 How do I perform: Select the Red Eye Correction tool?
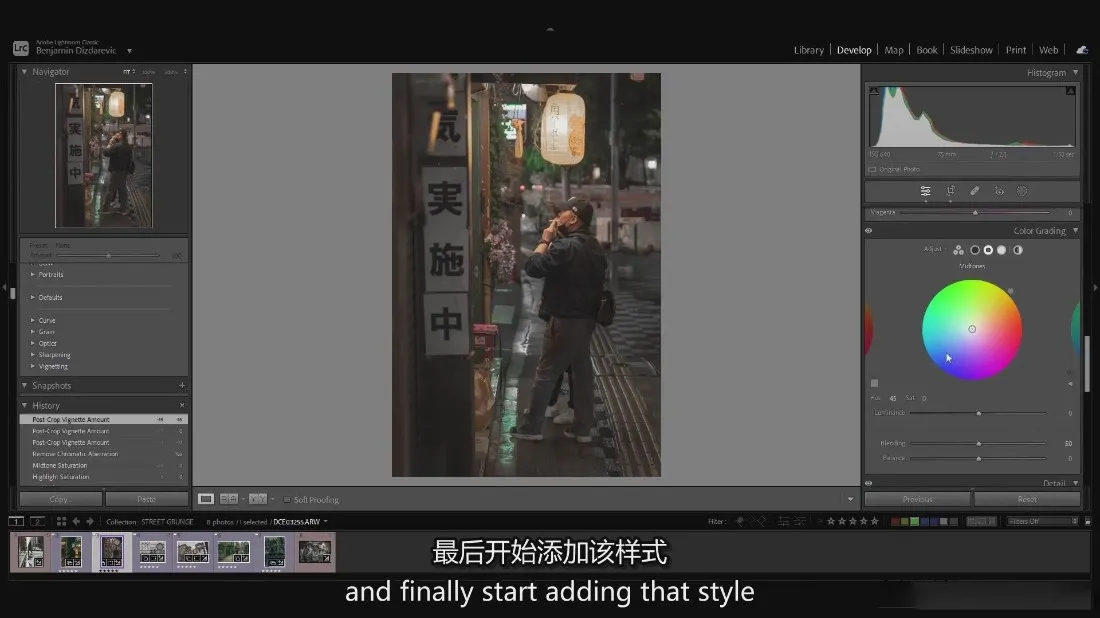point(999,191)
